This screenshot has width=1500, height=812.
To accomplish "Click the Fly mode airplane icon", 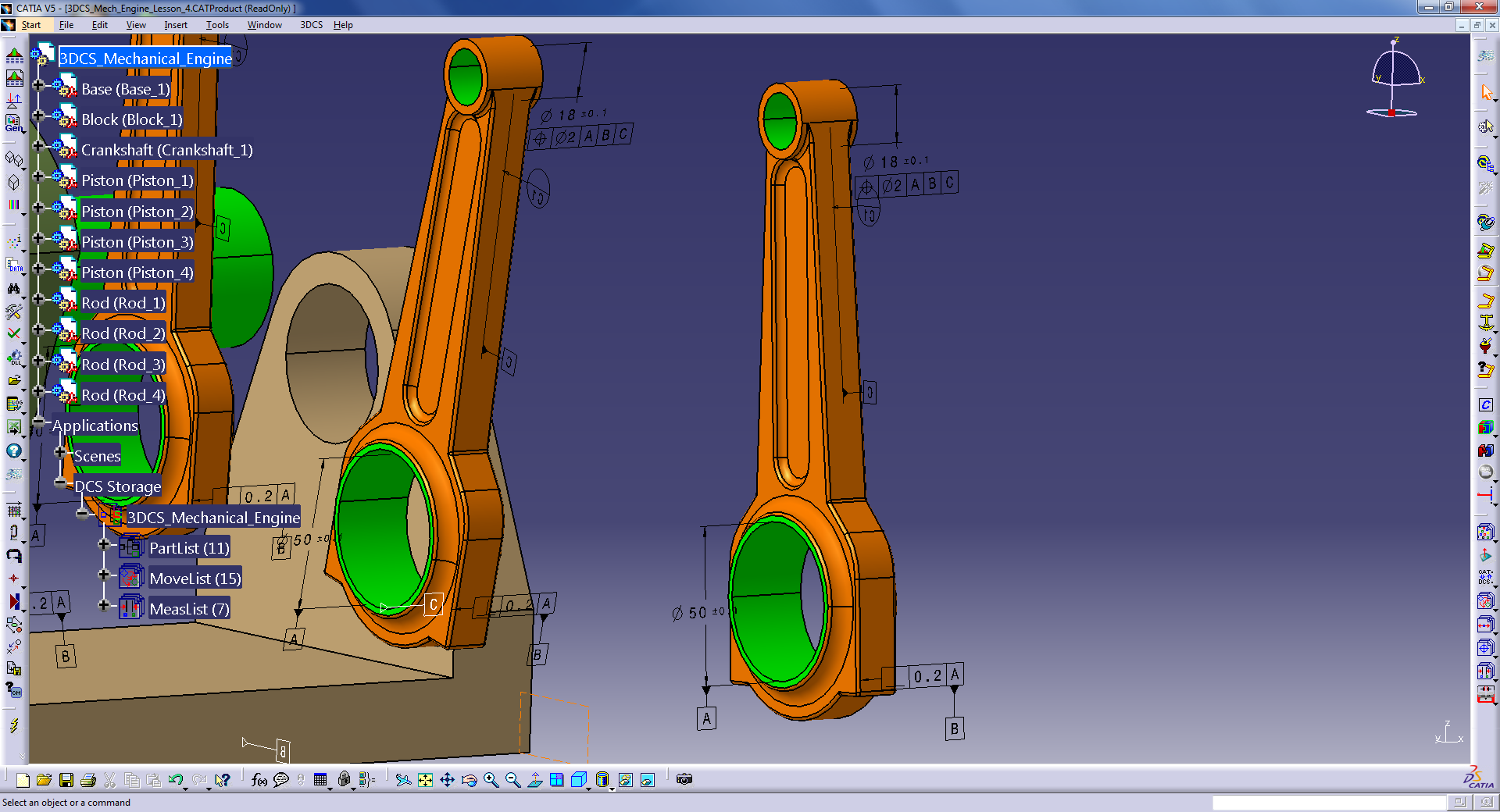I will pyautogui.click(x=403, y=780).
